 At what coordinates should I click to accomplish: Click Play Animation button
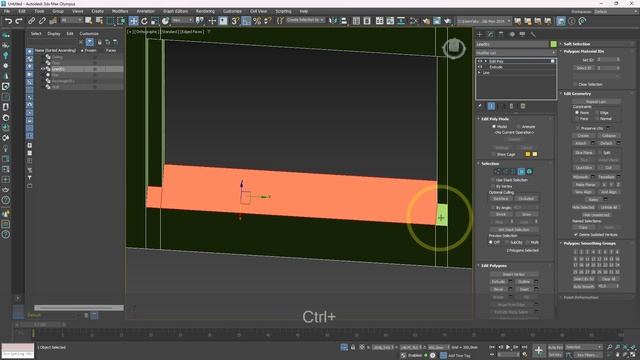[508, 347]
